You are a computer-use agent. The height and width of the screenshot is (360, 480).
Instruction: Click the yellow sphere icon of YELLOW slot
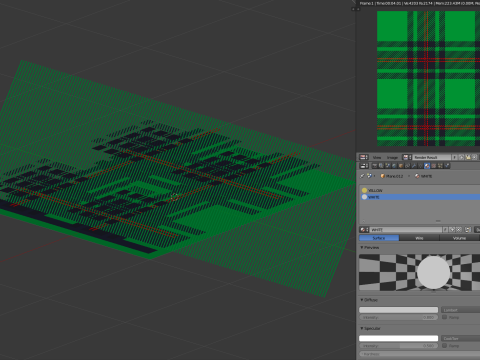click(x=364, y=190)
